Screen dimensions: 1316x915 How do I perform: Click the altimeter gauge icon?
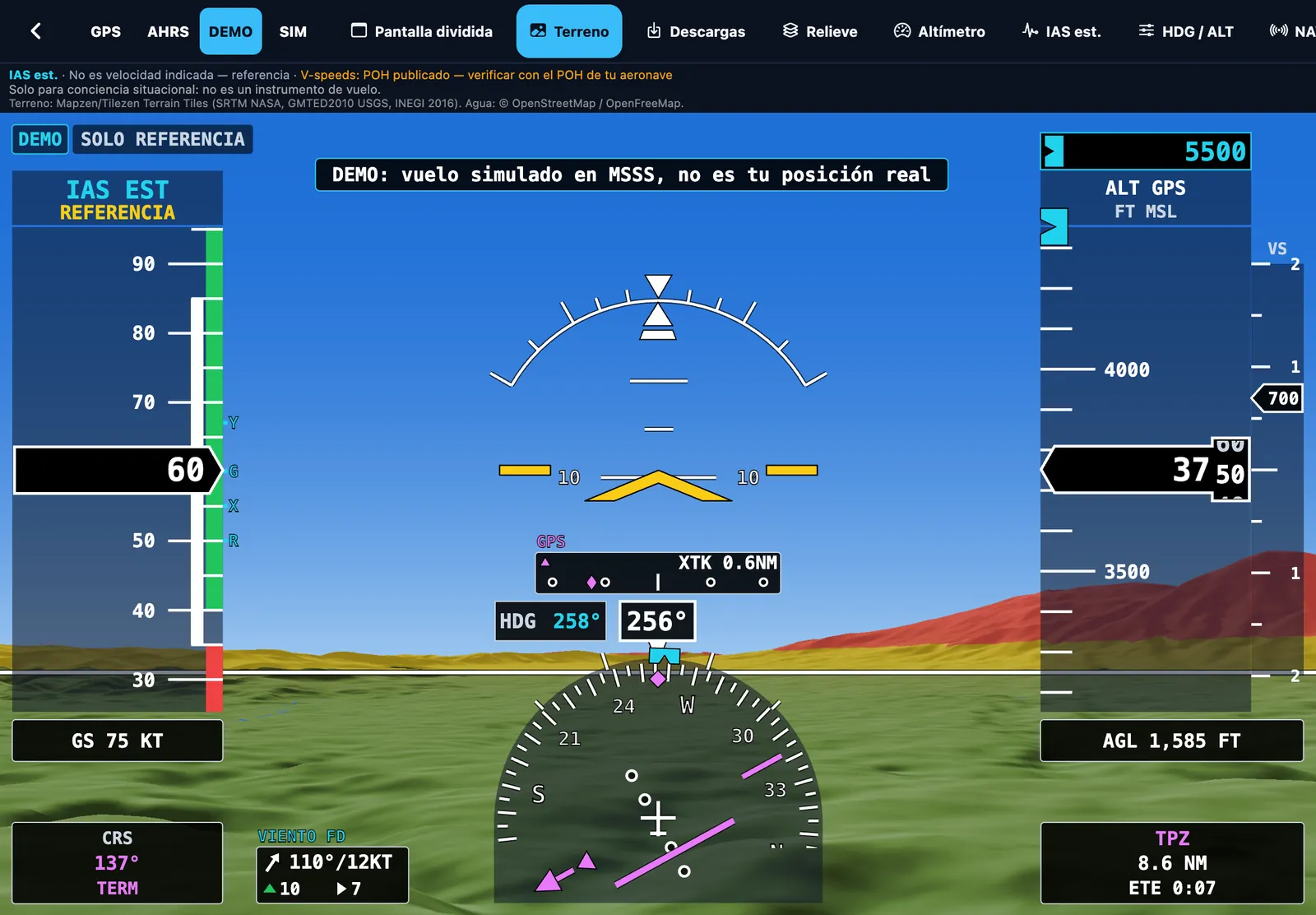tap(902, 30)
